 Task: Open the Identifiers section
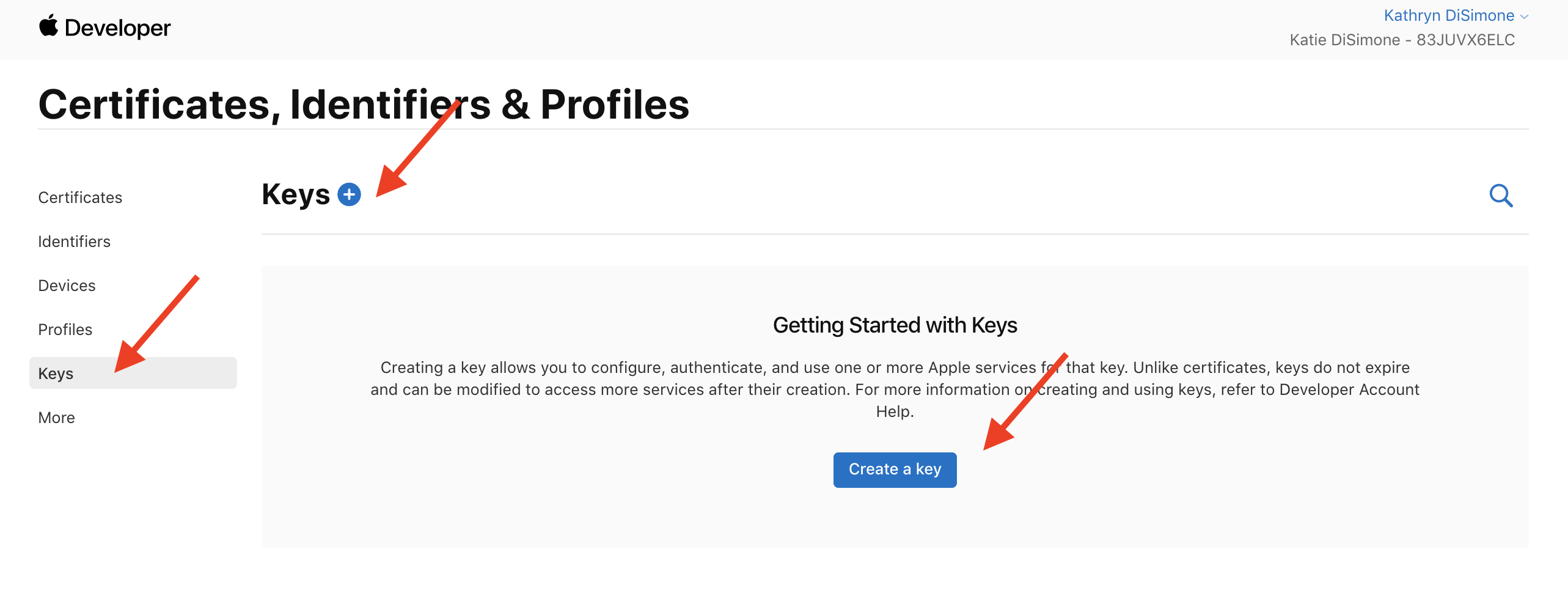coord(74,241)
